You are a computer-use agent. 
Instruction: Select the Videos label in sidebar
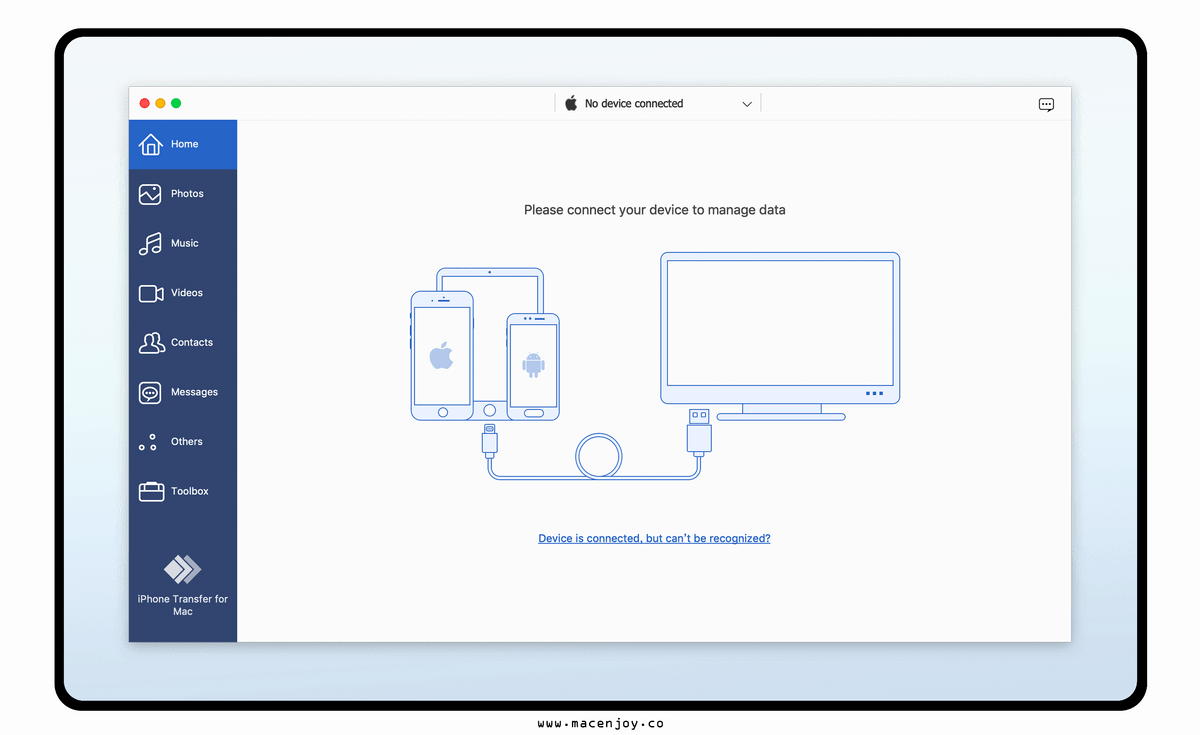(x=187, y=293)
